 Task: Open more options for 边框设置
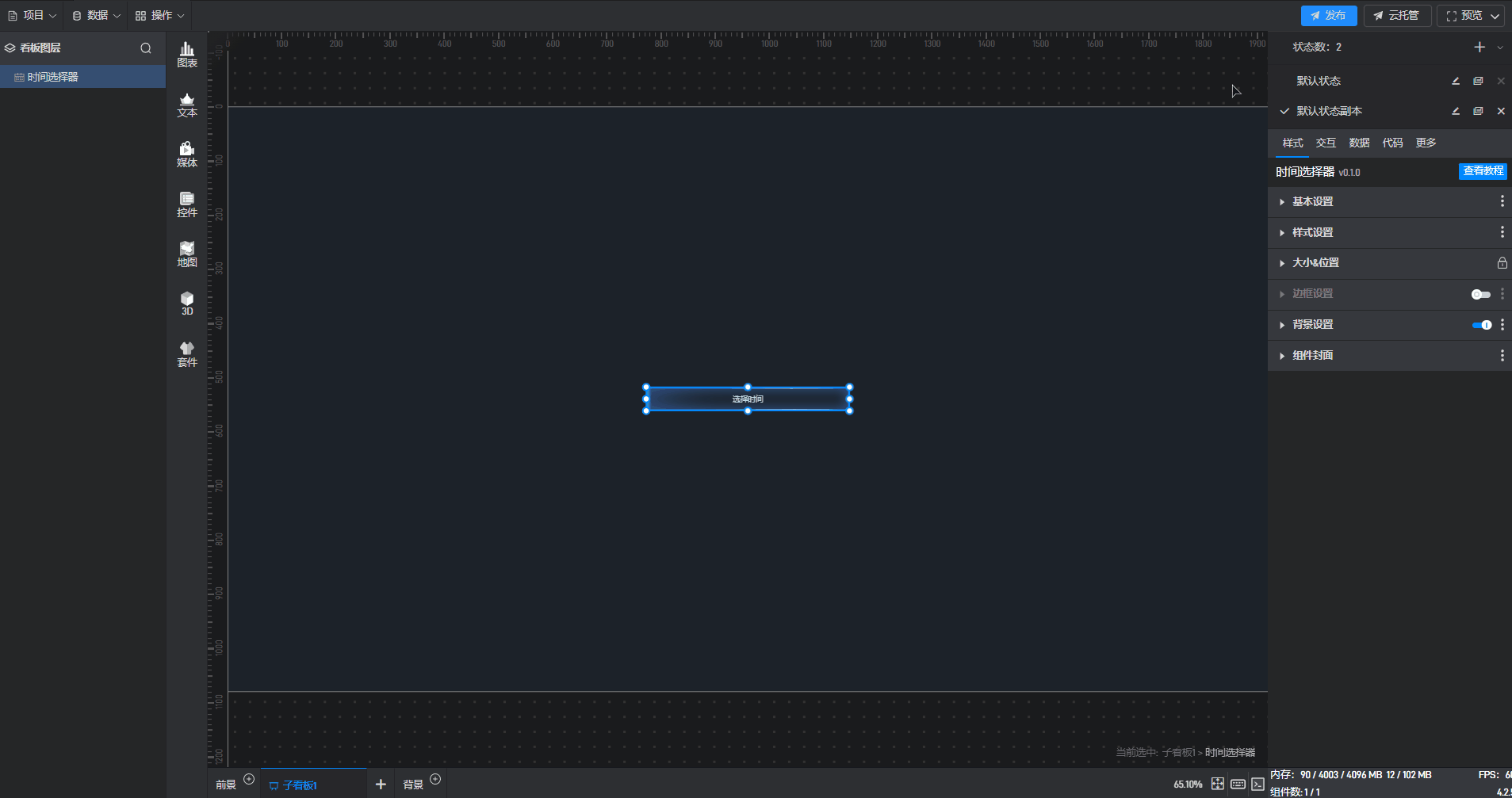[1502, 294]
